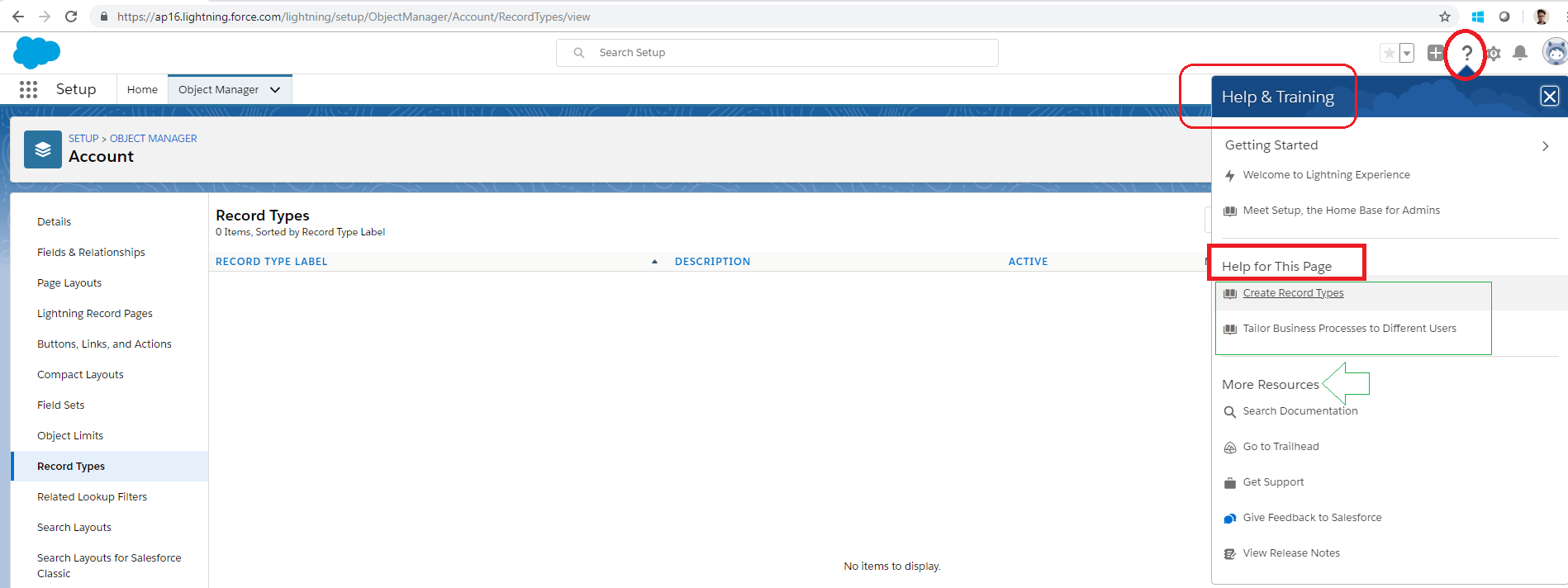
Task: Open Search Layouts
Action: (74, 527)
